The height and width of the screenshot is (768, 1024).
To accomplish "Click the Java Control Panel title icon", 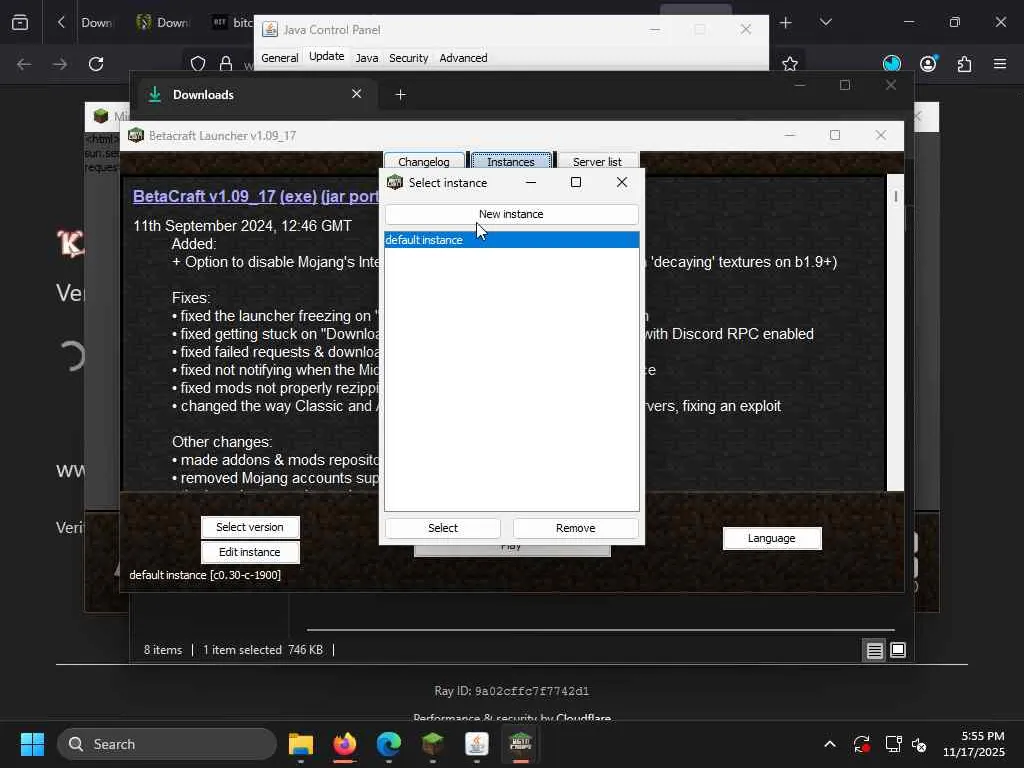I will [270, 29].
